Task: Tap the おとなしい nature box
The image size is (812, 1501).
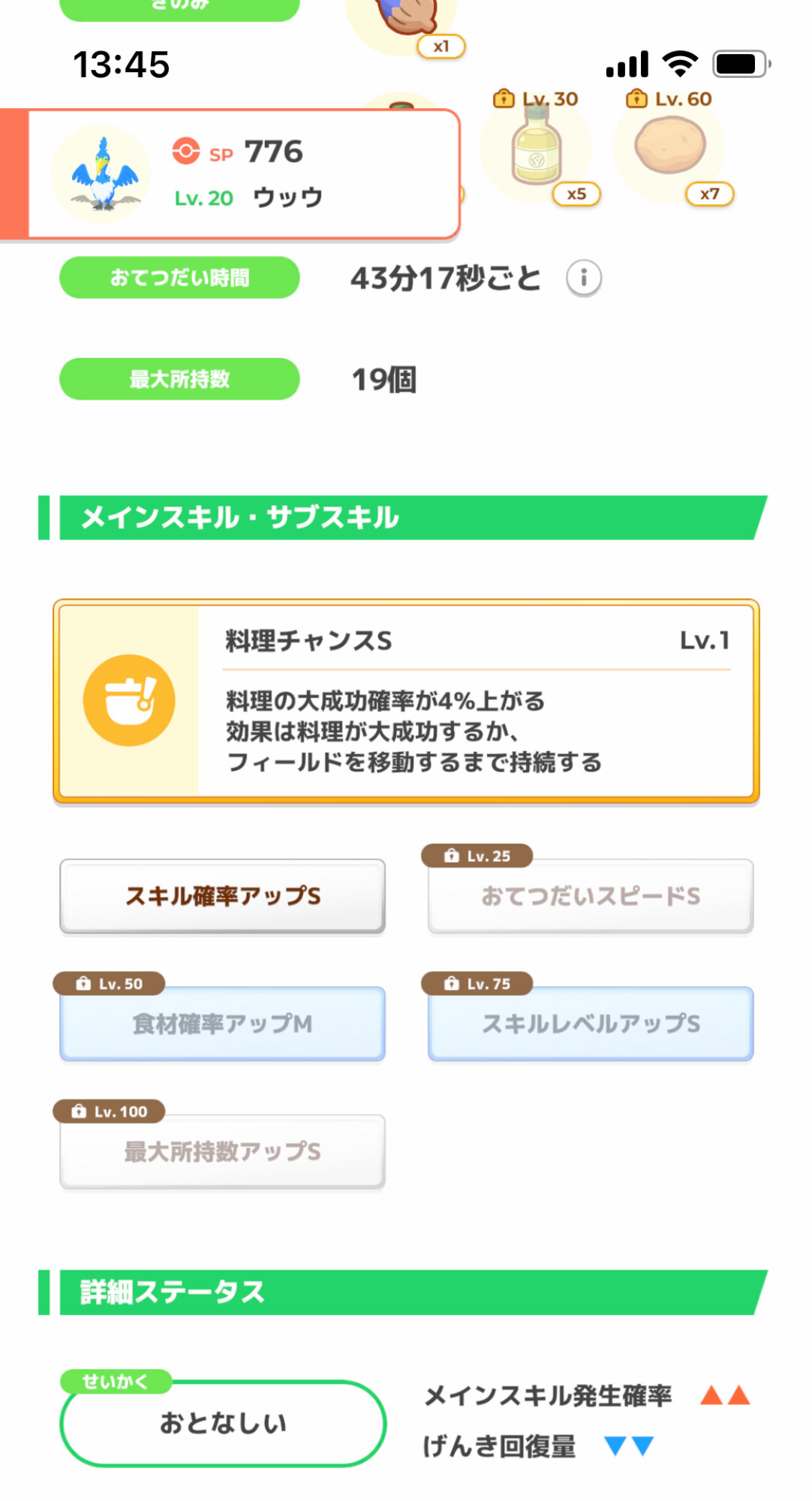Action: pyautogui.click(x=223, y=1423)
